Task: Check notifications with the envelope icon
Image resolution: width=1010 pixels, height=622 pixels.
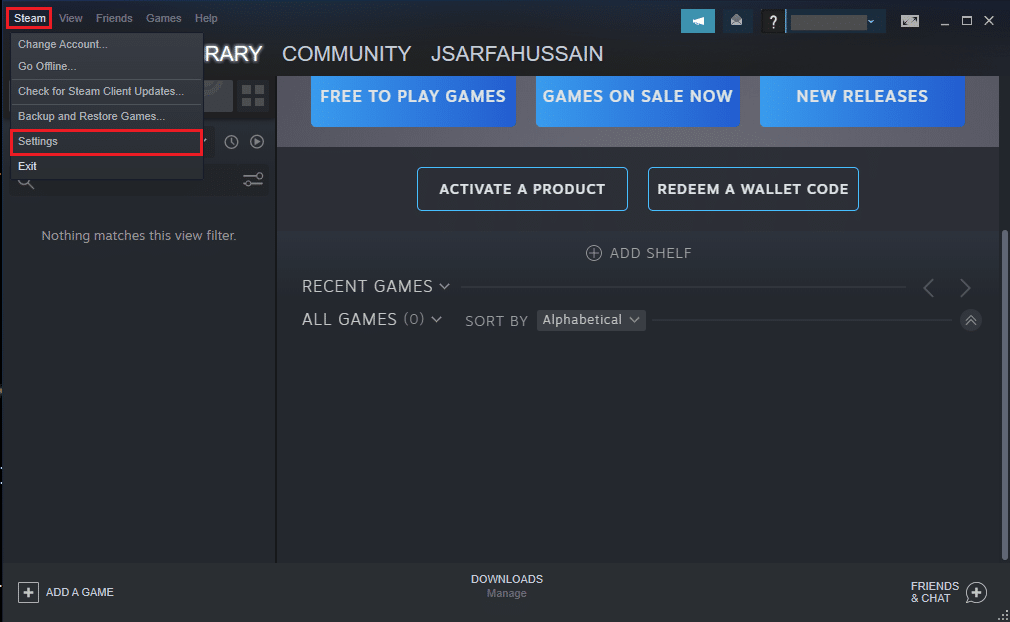Action: click(736, 20)
